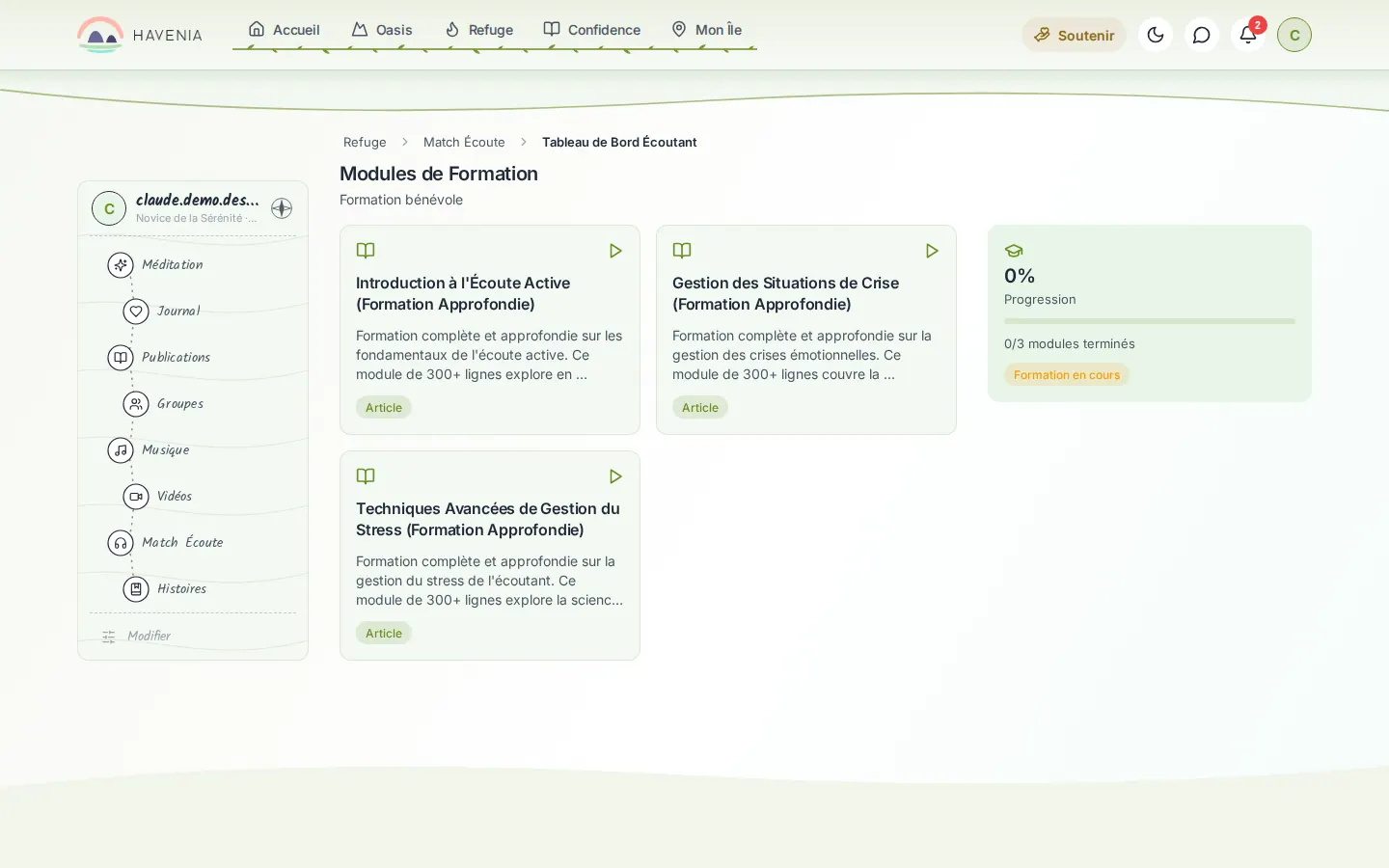
Task: Open the Mon Île nav tab
Action: click(x=706, y=30)
